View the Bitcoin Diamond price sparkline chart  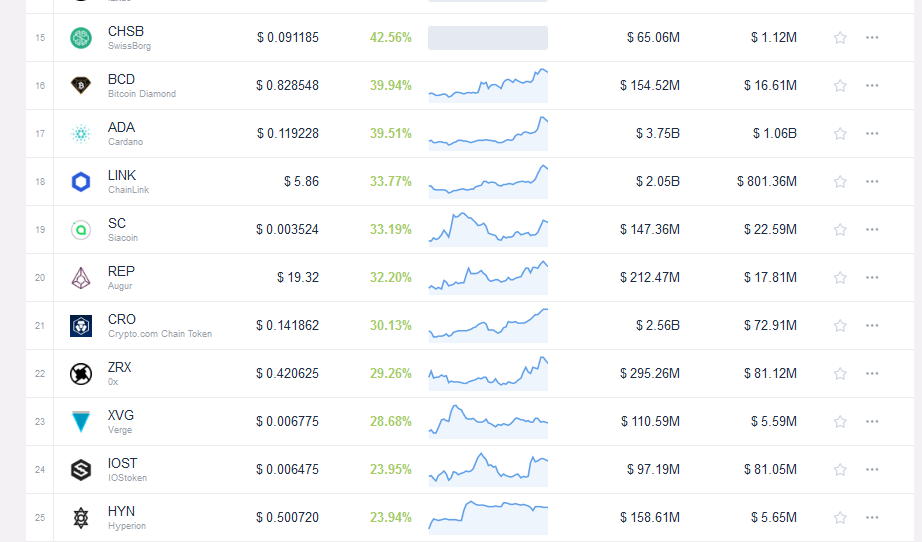click(488, 86)
